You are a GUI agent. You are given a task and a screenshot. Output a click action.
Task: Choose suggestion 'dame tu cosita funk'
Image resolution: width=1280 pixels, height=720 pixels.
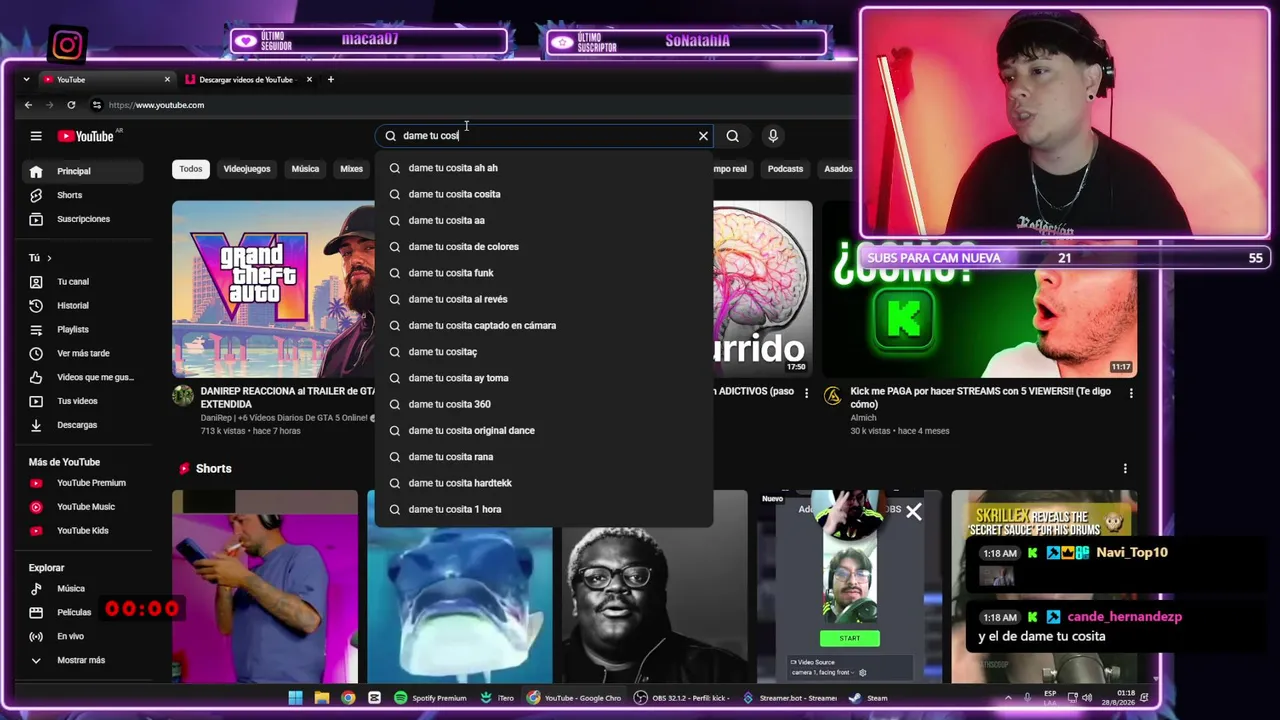[544, 273]
